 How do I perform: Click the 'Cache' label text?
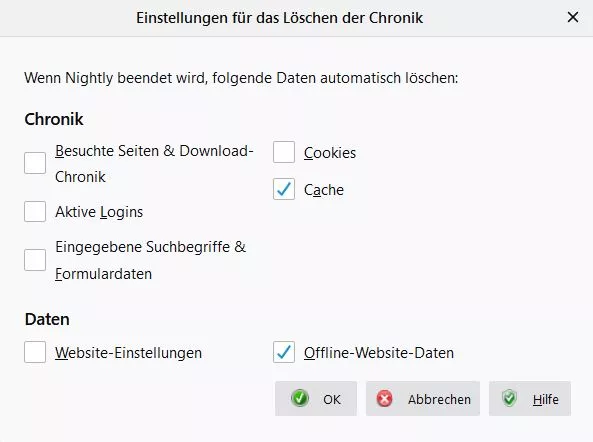pyautogui.click(x=324, y=190)
